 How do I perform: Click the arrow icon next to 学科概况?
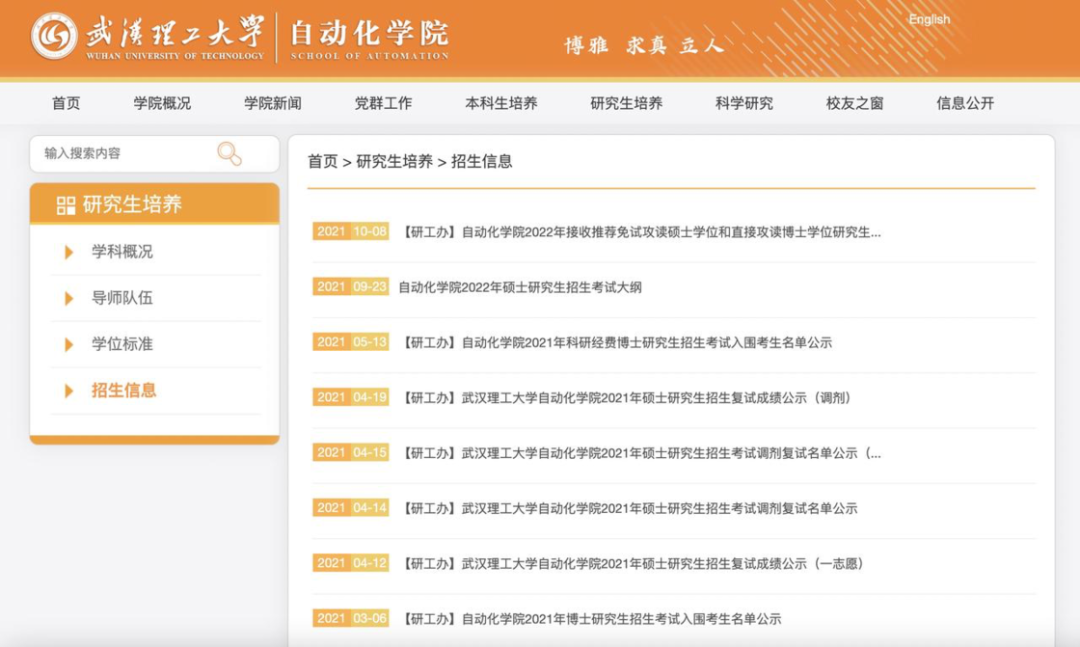point(69,252)
